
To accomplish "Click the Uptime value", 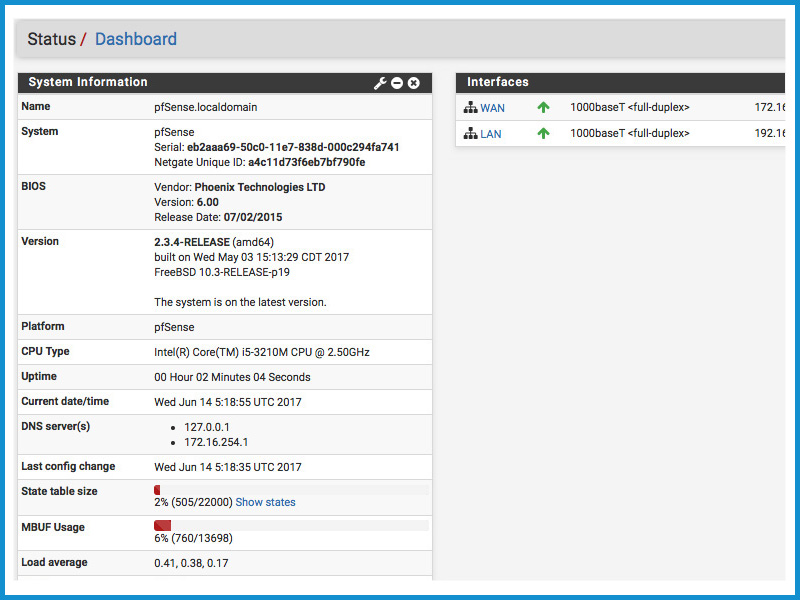I will (232, 377).
